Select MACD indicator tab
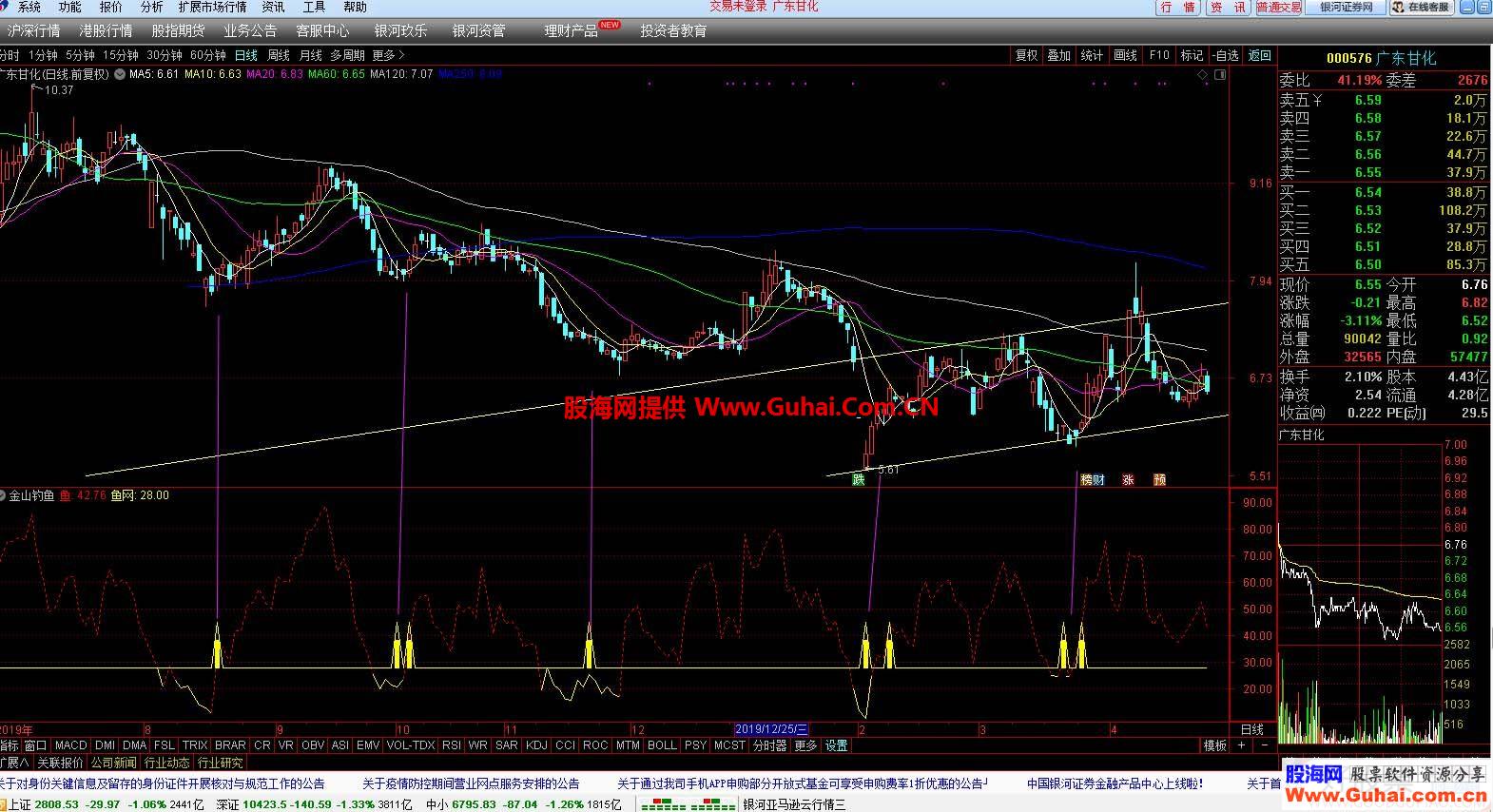Image resolution: width=1493 pixels, height=812 pixels. pos(70,745)
